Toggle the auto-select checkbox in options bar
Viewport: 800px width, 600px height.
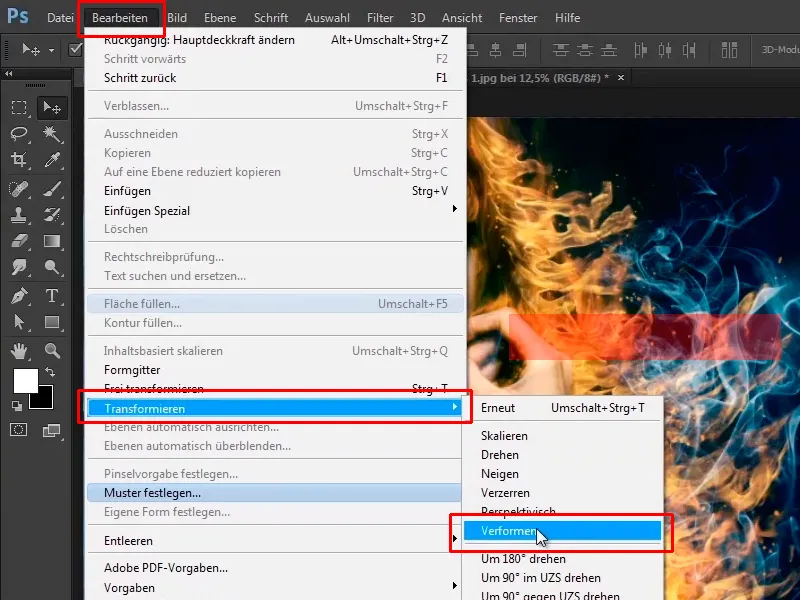click(76, 49)
